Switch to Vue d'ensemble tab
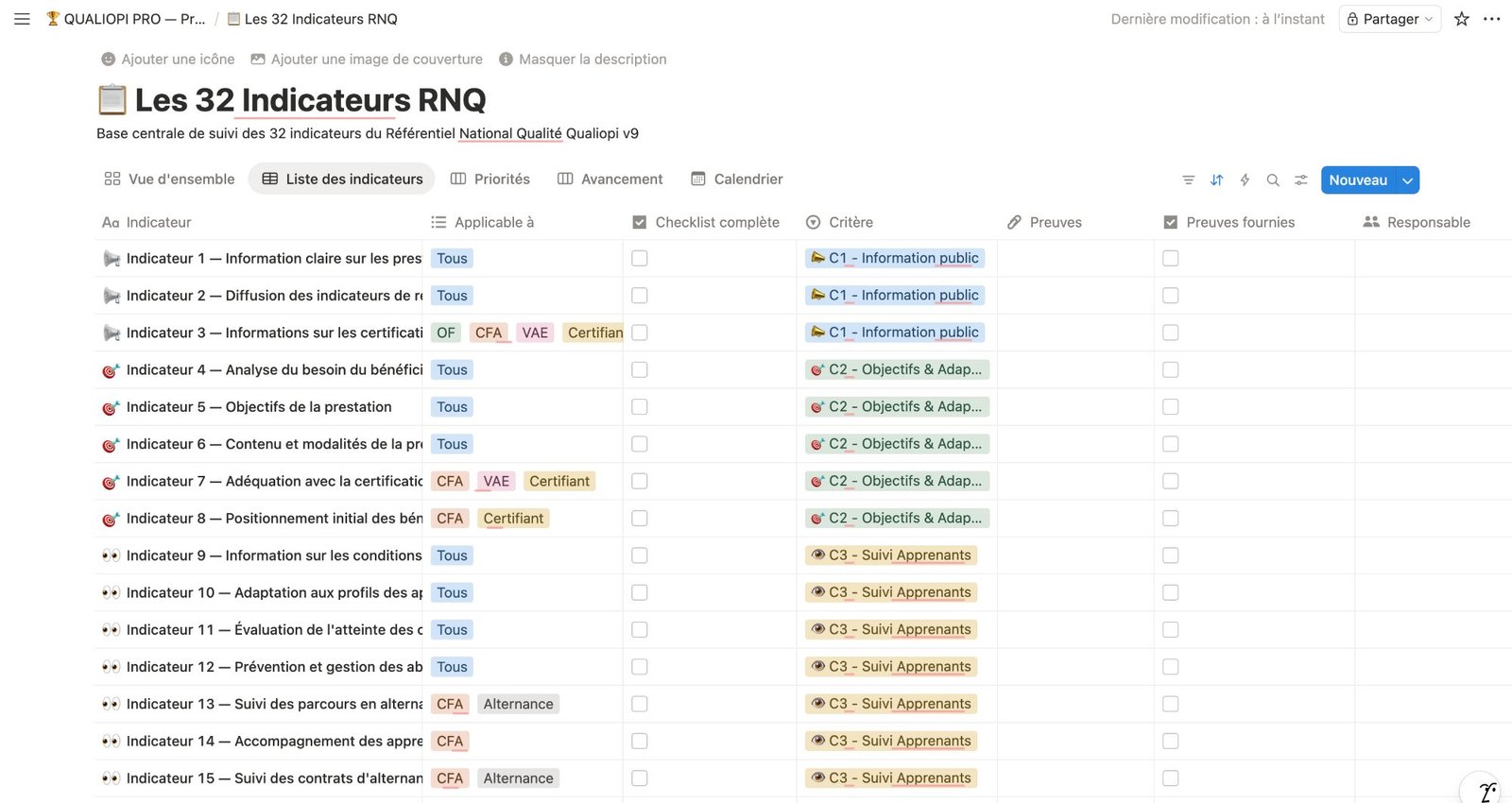 coord(170,179)
